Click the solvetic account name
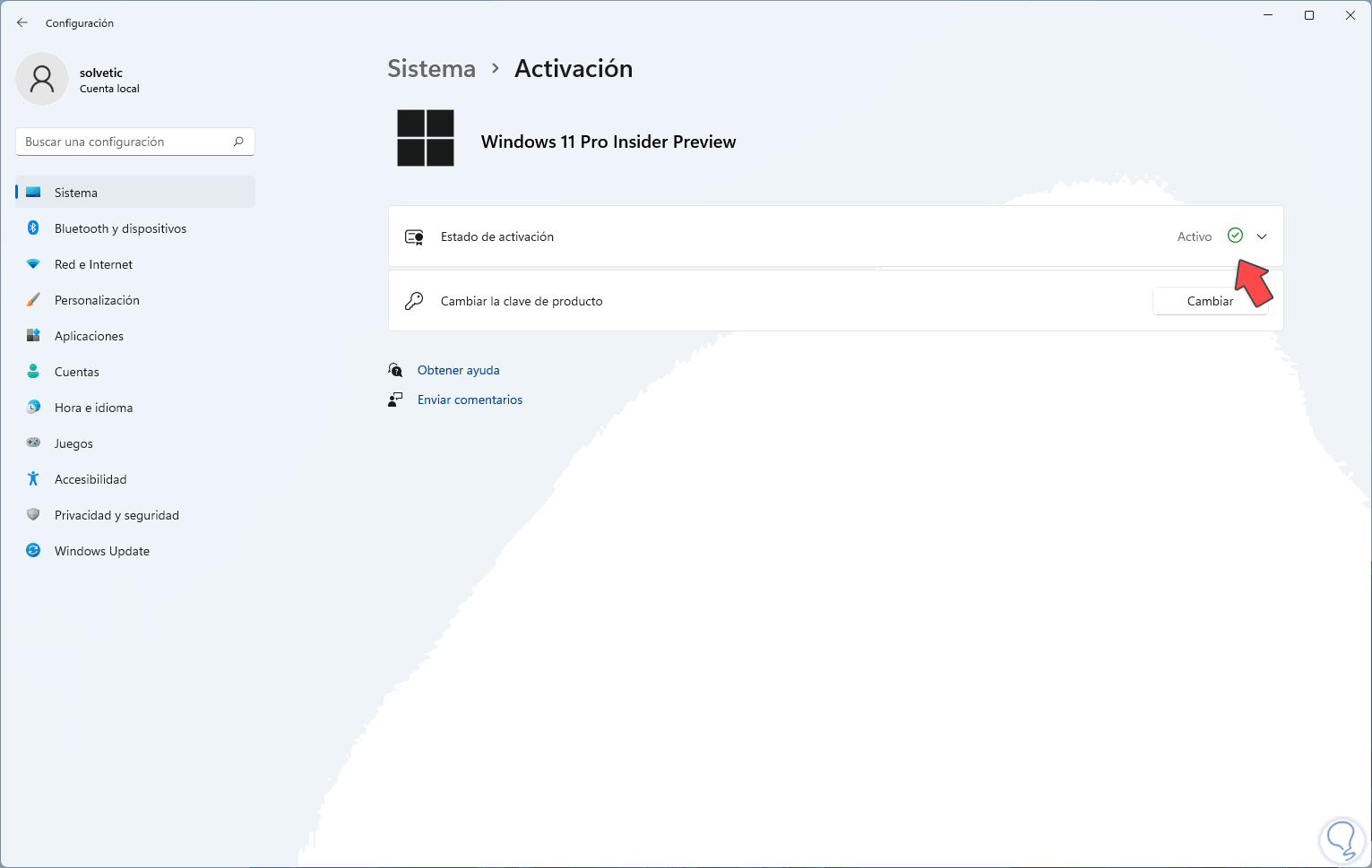This screenshot has width=1372, height=868. coord(101,73)
